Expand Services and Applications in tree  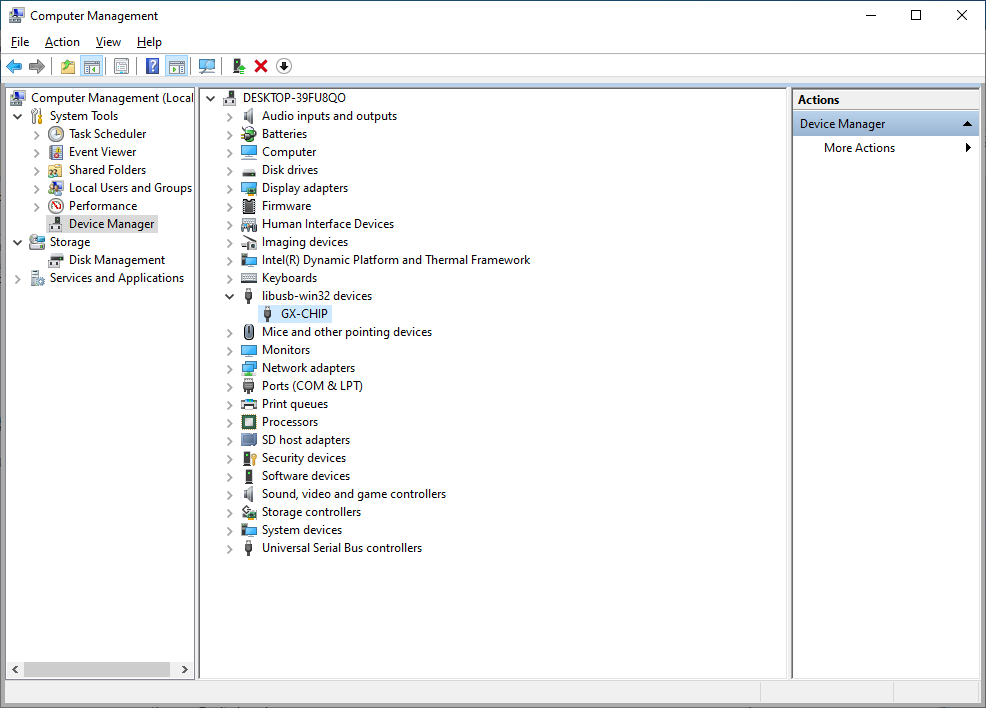coord(18,278)
